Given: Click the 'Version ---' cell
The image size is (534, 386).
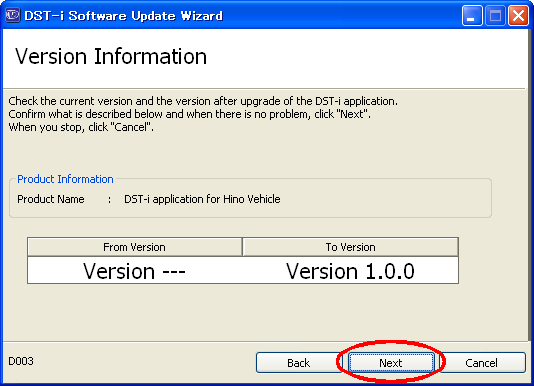Looking at the screenshot, I should coord(135,271).
